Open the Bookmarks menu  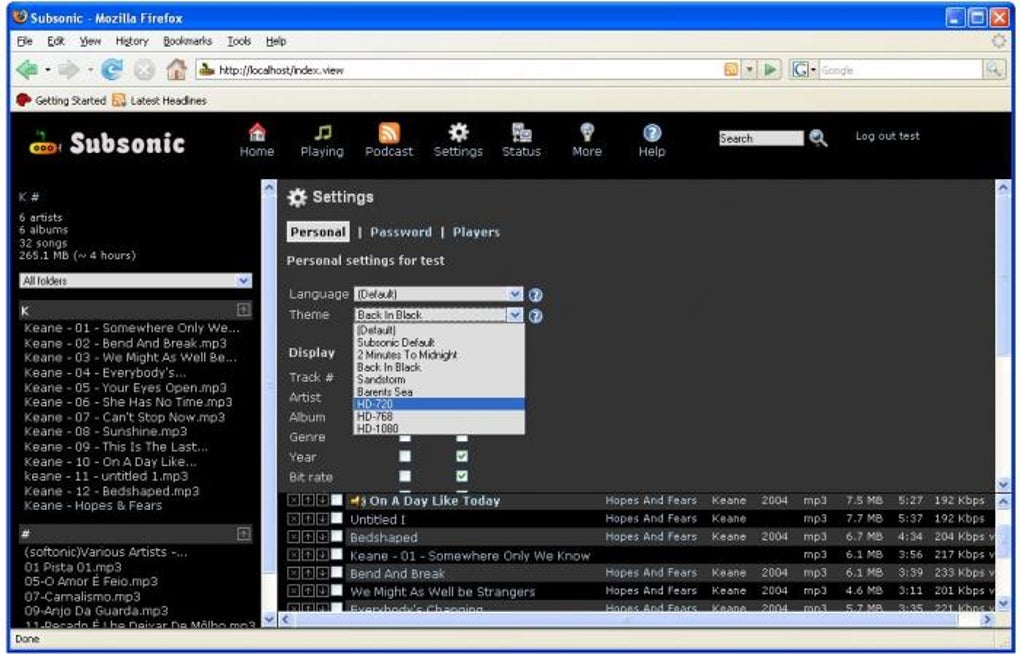pos(187,41)
